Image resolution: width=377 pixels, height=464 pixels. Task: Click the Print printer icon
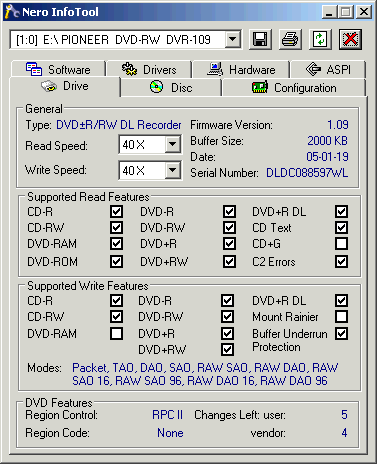290,39
